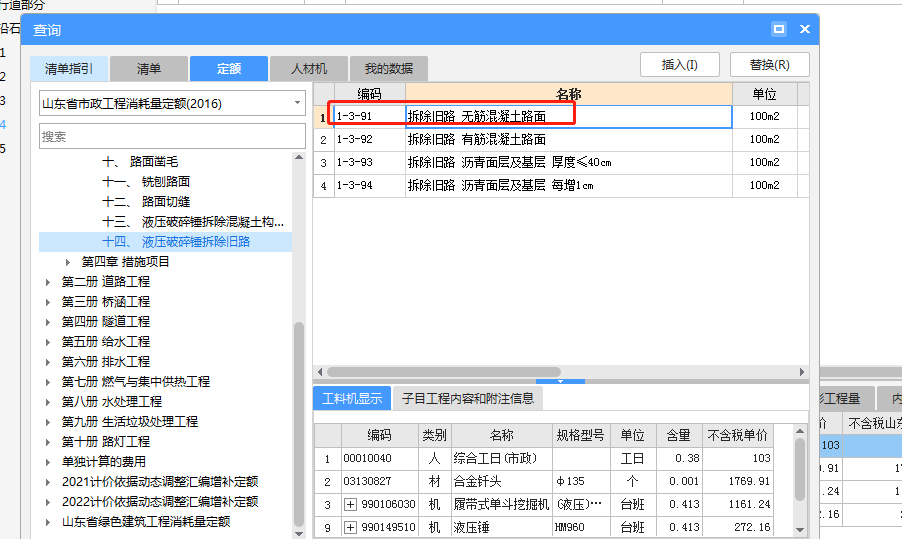The image size is (902, 539).
Task: Click horizontal scrollbar left arrow
Action: (320, 372)
